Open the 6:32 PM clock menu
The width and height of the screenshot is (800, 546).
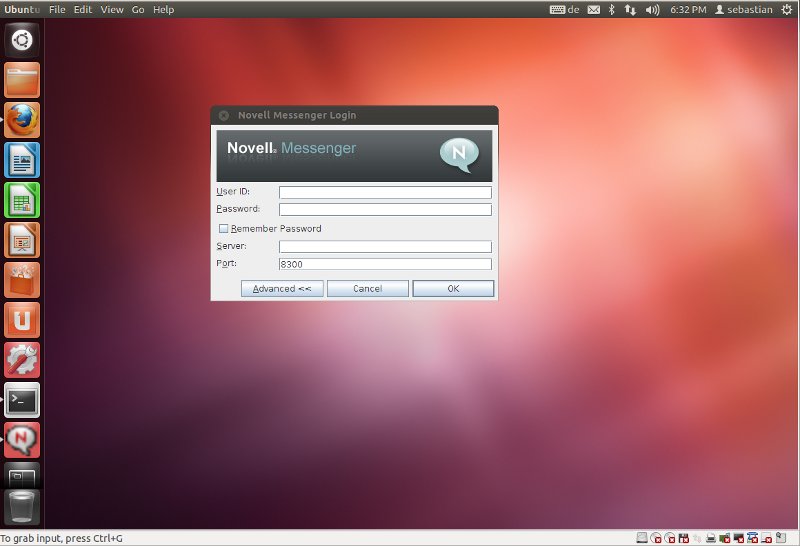[x=688, y=10]
